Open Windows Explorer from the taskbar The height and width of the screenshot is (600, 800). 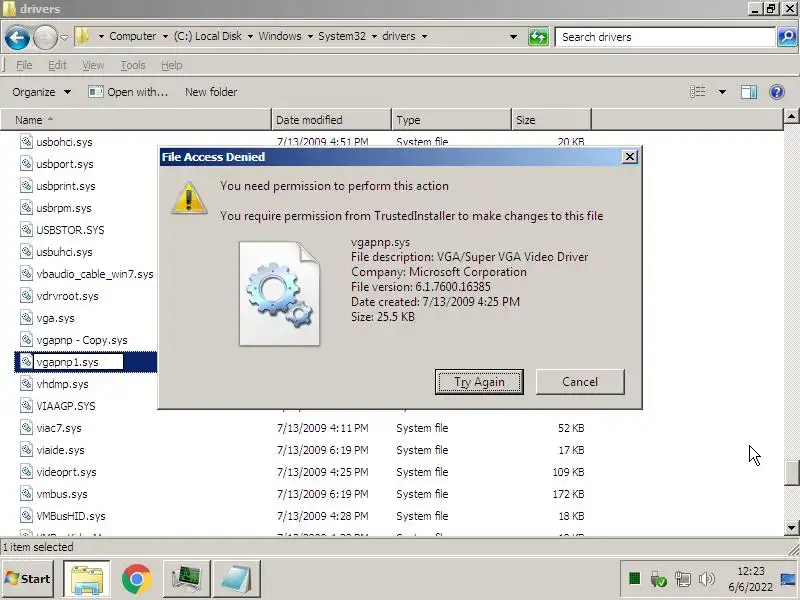point(87,579)
